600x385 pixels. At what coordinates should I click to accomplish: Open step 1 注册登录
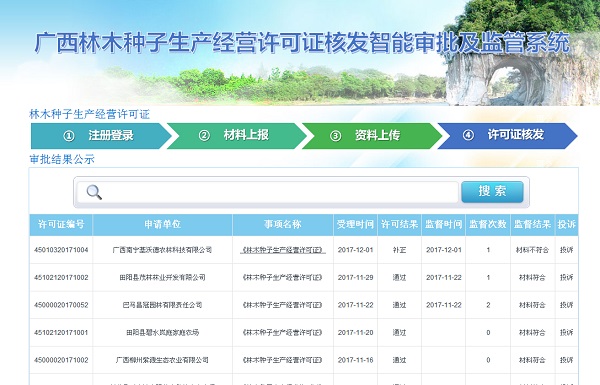(101, 135)
